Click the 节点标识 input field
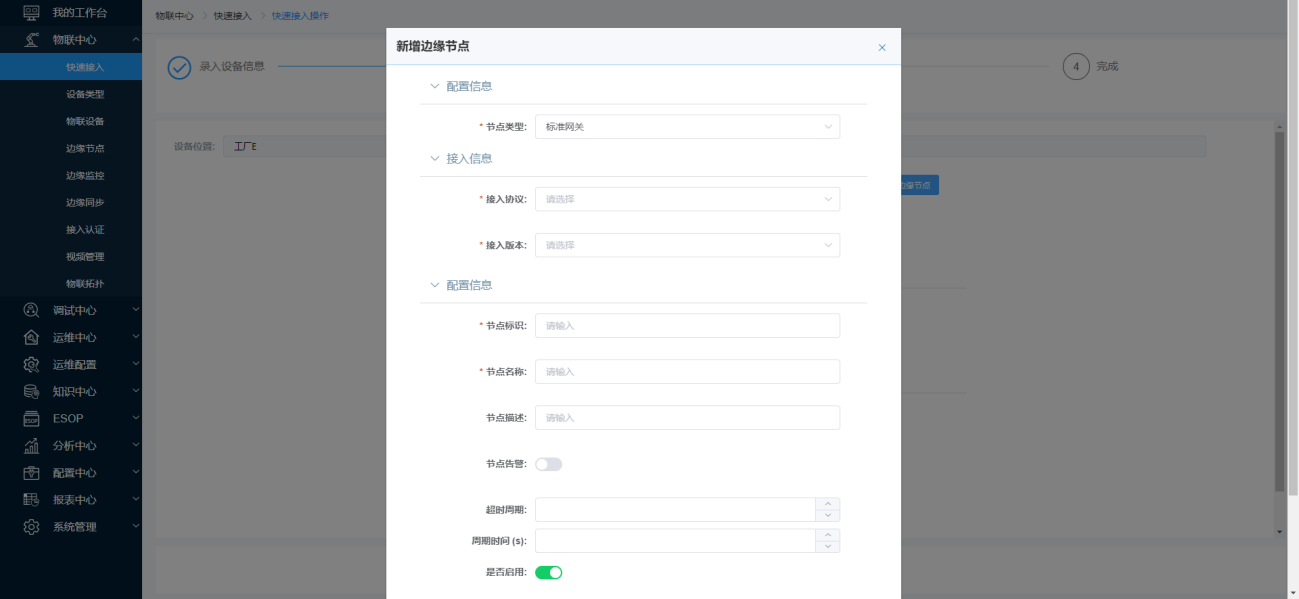The image size is (1299, 599). click(687, 326)
